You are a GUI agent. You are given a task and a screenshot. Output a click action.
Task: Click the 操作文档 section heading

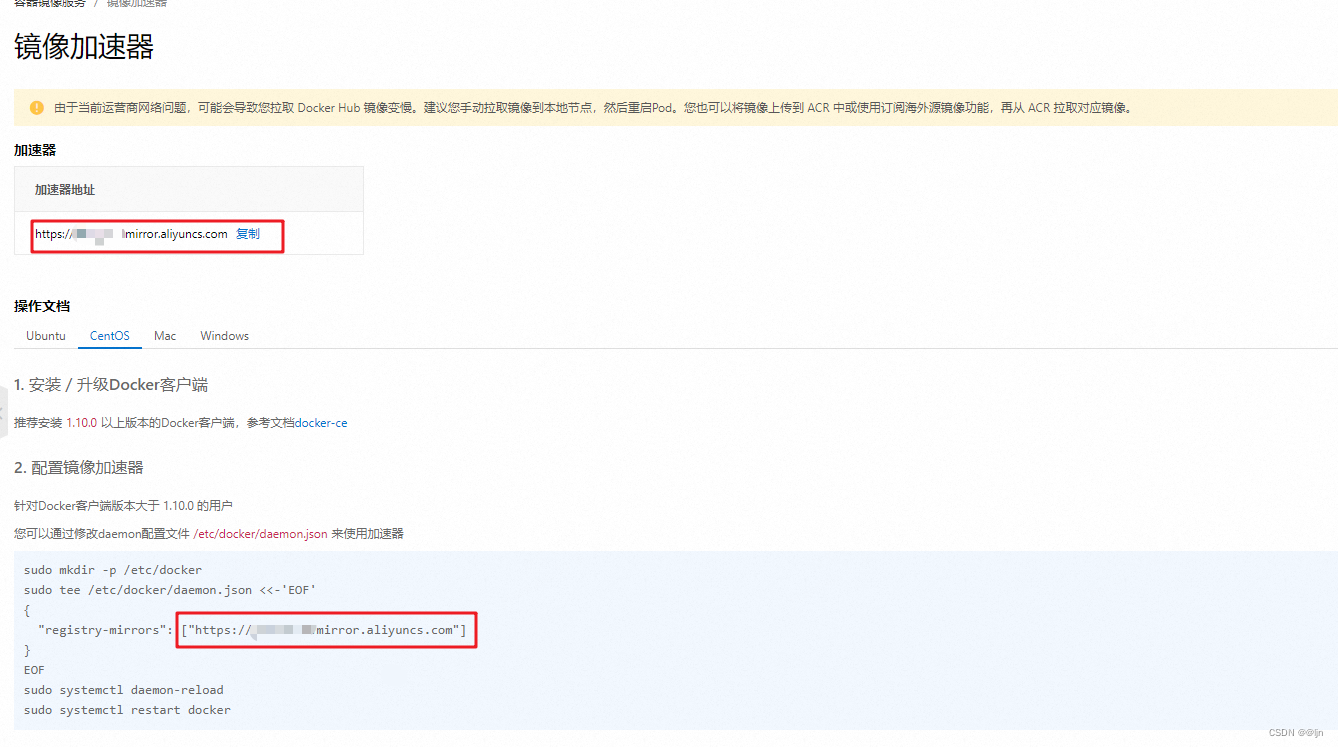tap(42, 306)
